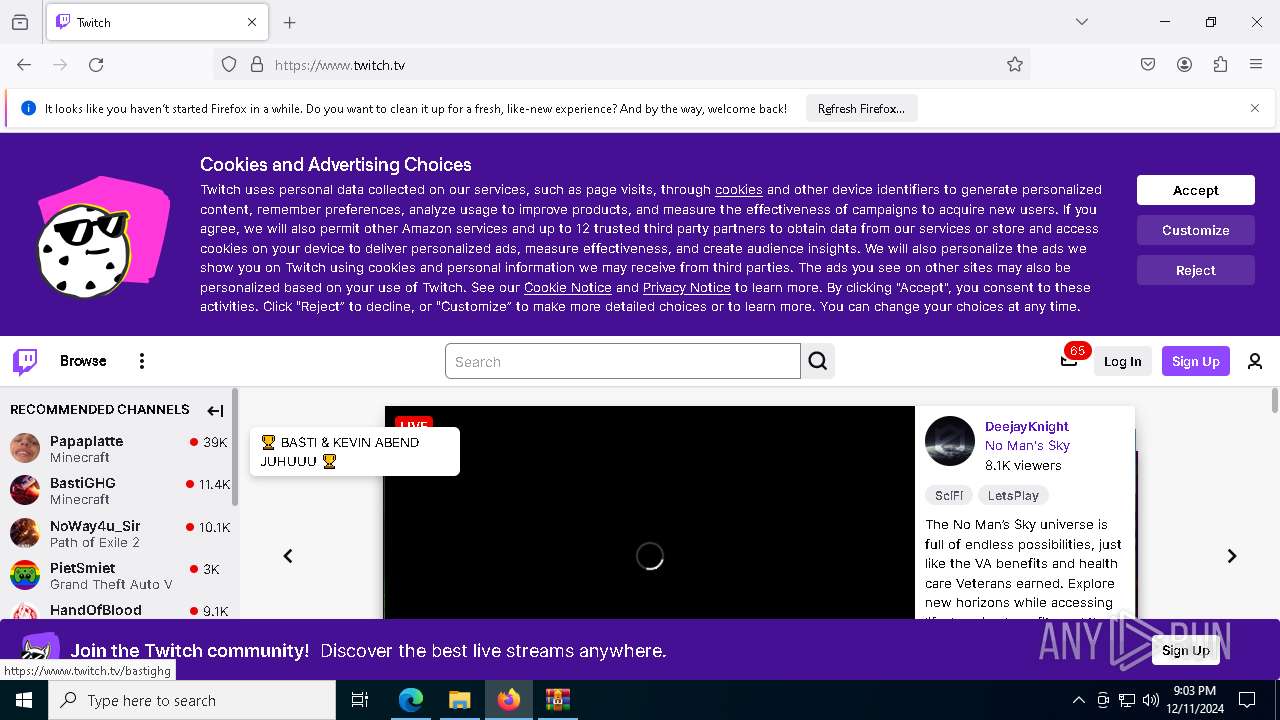Close the Twitch browser tab

252,22
